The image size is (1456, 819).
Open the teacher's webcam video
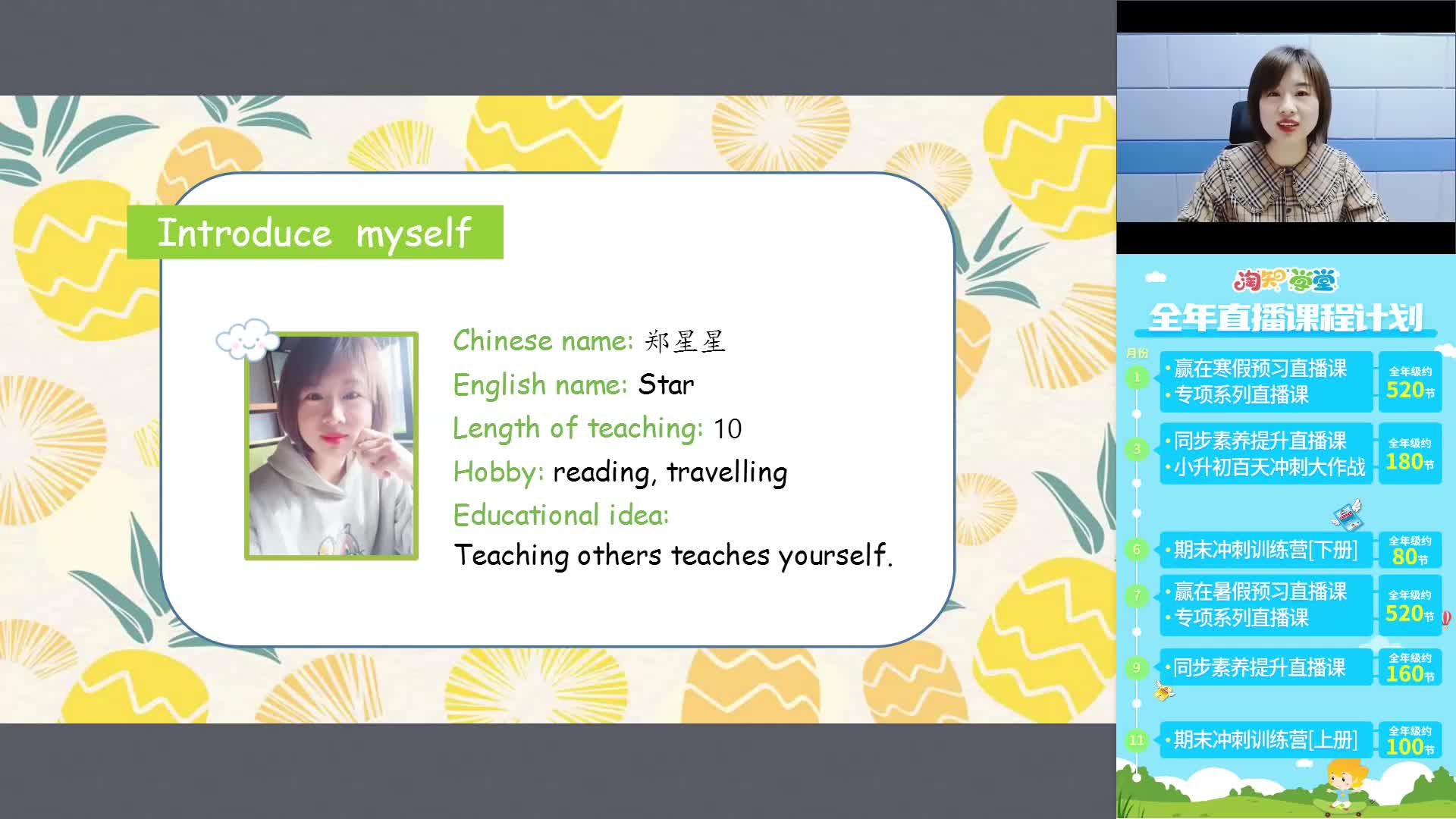(1286, 127)
